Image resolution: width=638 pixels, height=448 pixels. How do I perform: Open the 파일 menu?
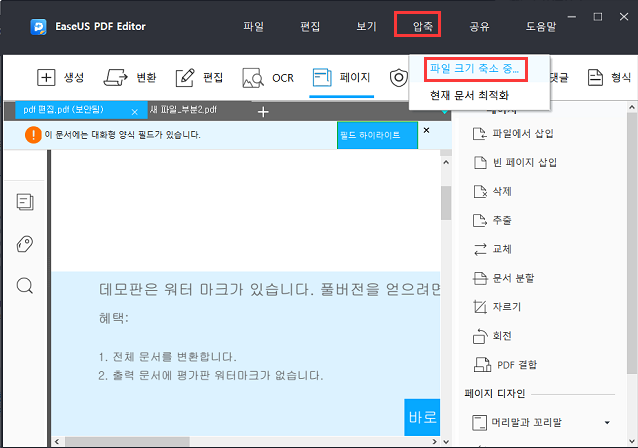[x=253, y=26]
